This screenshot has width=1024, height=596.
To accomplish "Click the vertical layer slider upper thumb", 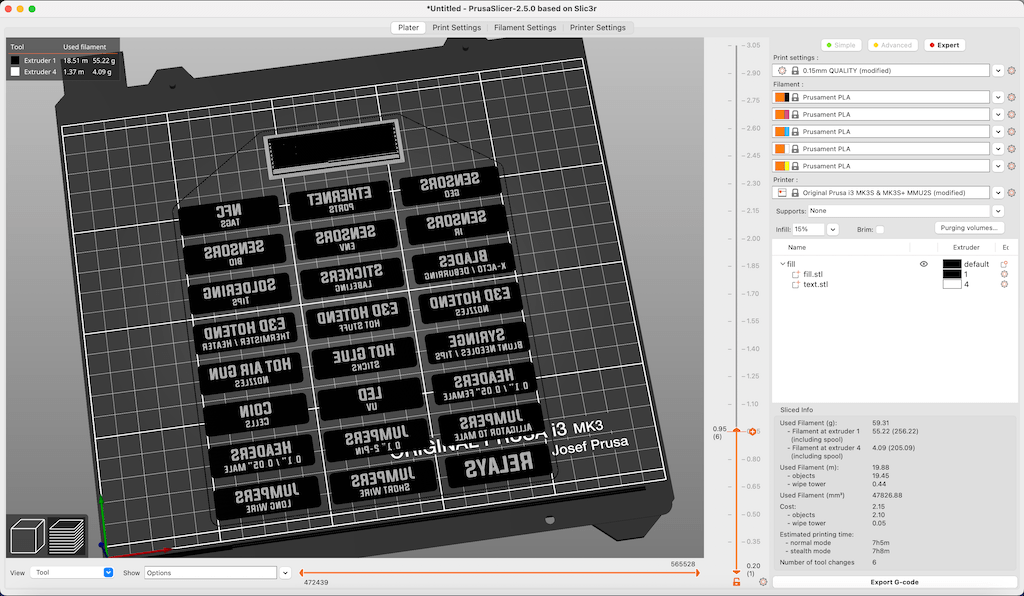I will pyautogui.click(x=737, y=431).
